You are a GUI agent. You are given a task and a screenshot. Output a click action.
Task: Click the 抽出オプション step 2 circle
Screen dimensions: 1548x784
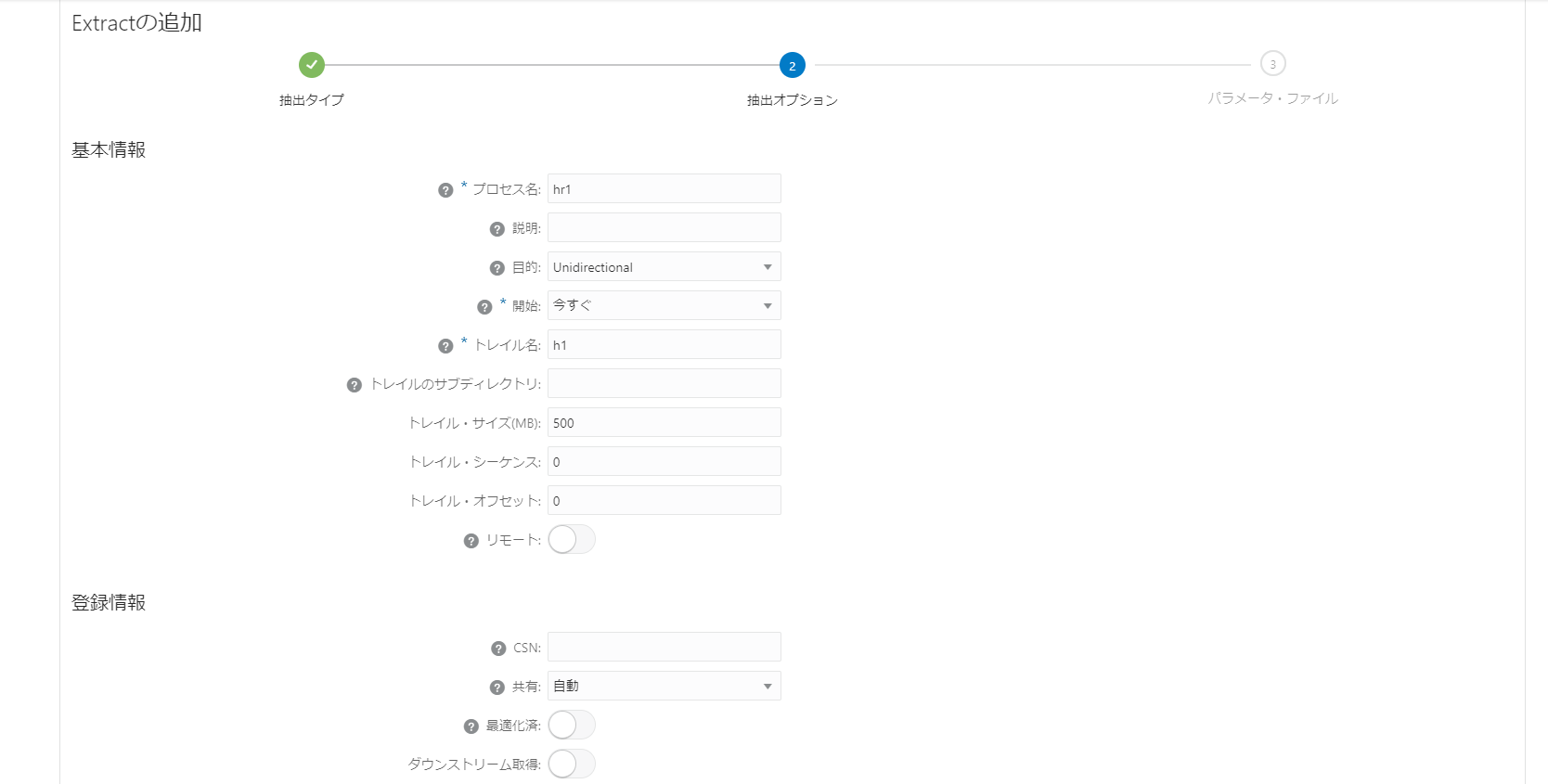(792, 65)
